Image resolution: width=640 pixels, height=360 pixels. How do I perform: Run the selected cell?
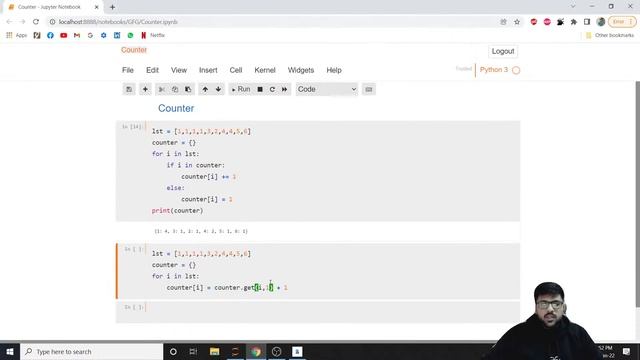click(x=241, y=89)
